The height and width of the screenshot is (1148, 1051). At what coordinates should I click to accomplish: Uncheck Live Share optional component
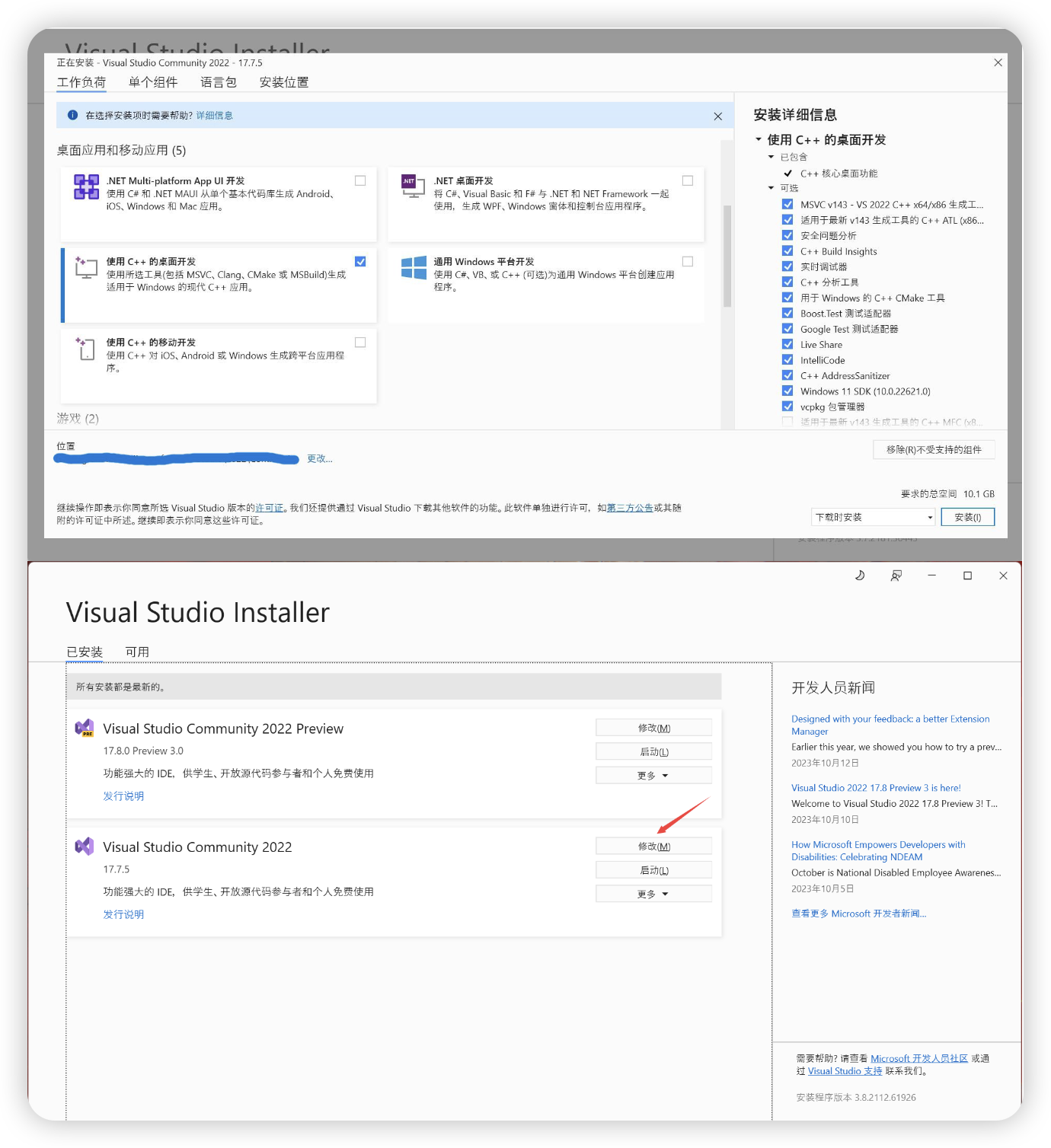(787, 345)
